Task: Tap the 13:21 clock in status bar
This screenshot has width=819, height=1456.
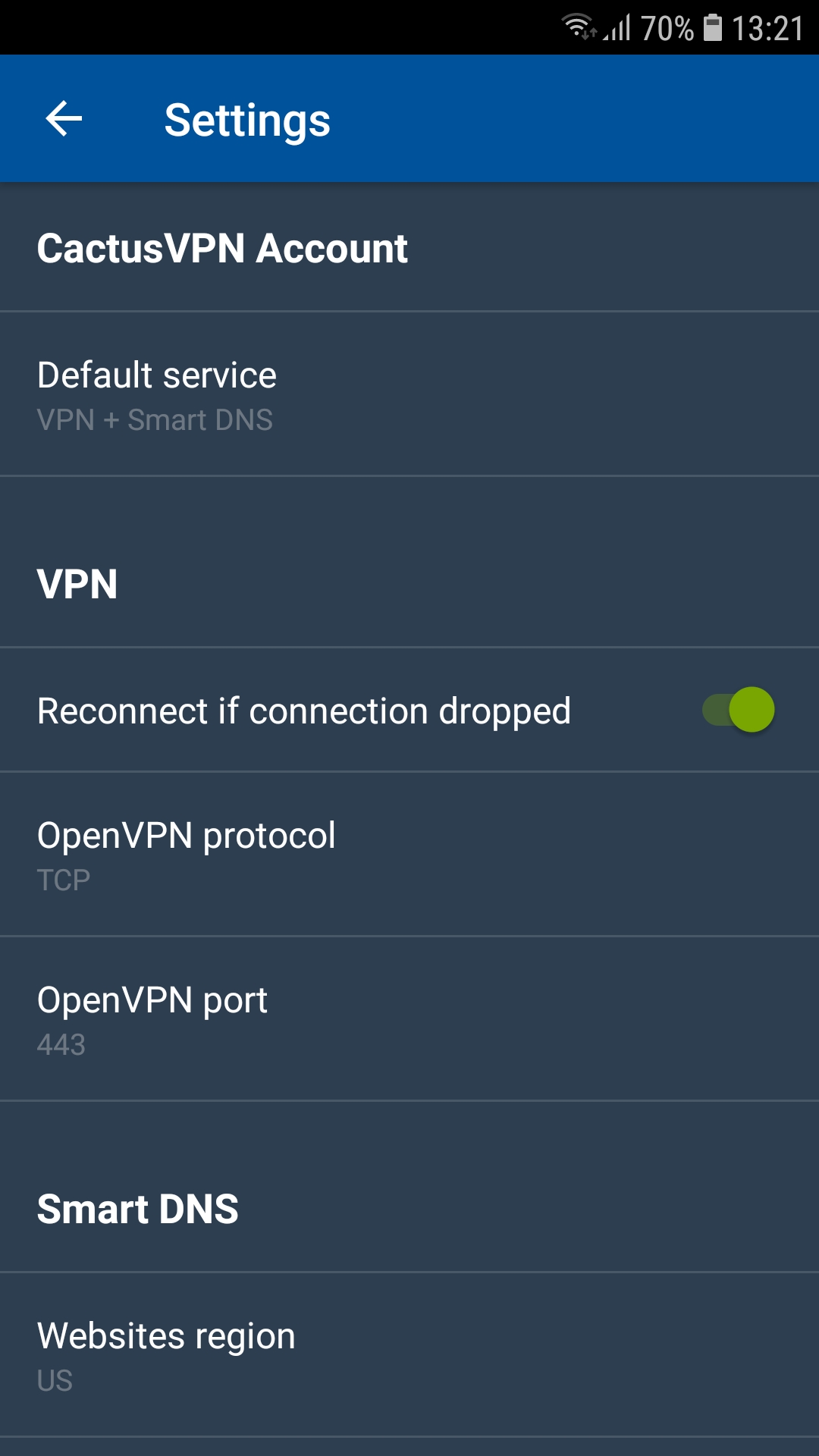Action: [767, 29]
